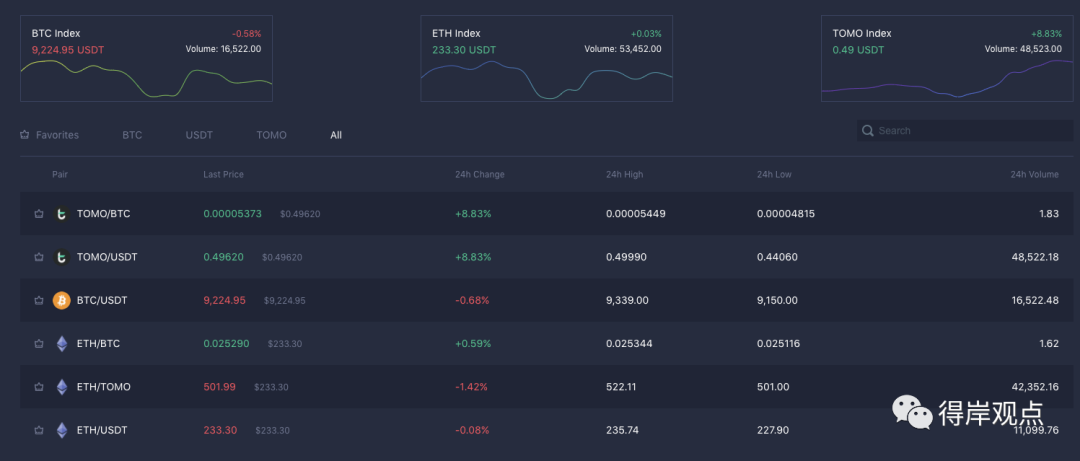1080x461 pixels.
Task: Click the last price 0.00005373
Action: coord(232,214)
